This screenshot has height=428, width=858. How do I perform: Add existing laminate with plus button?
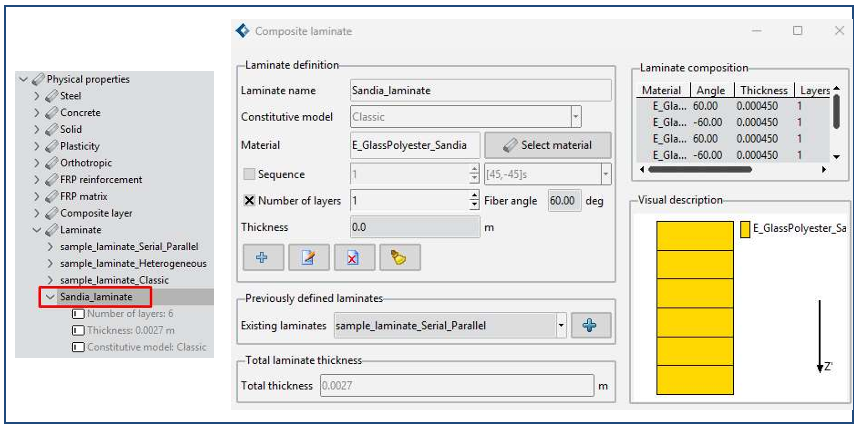(x=590, y=326)
